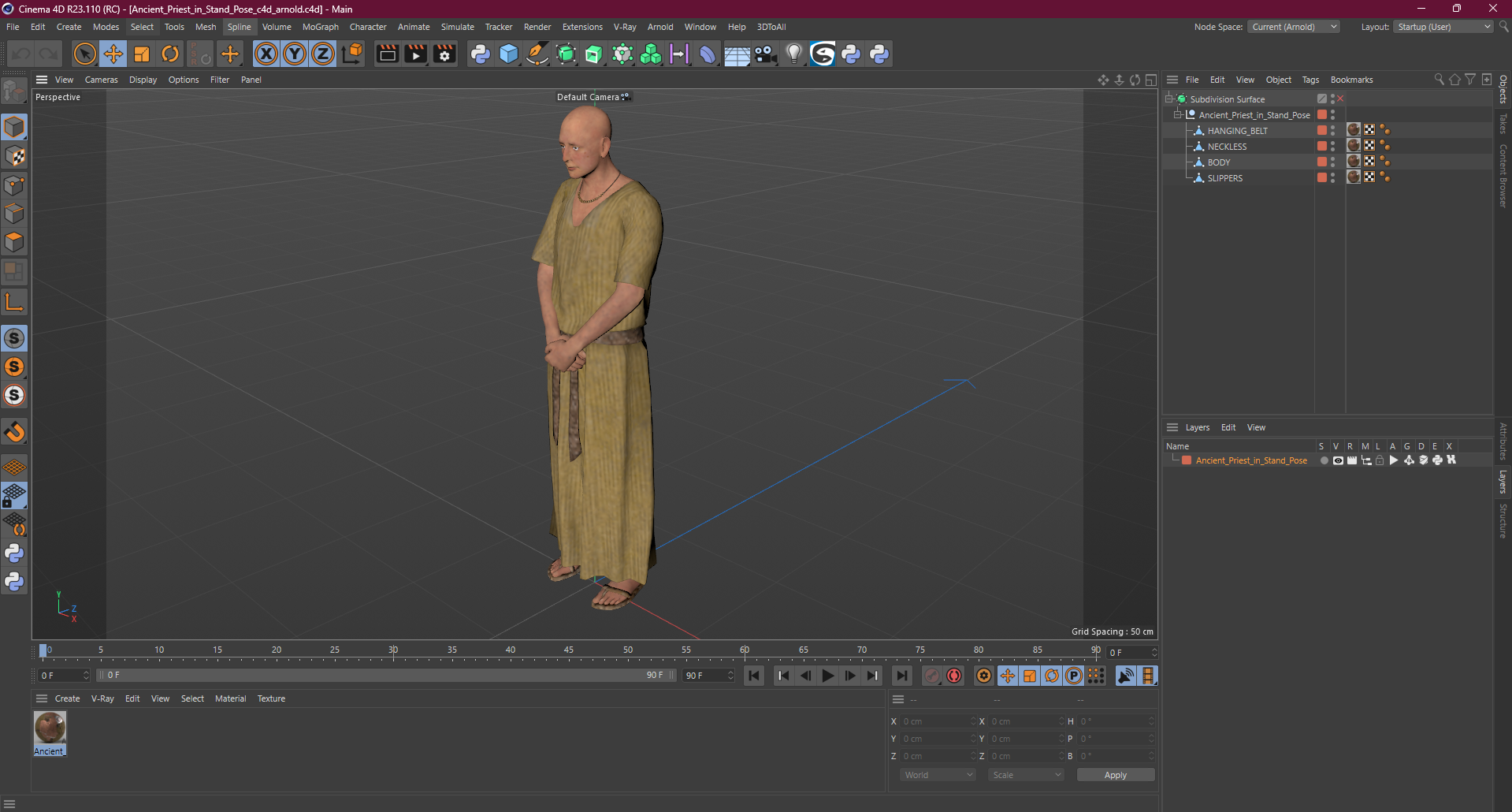Collapse Ancient_Priest_in_Stand_Pose object hierarchy
Viewport: 1512px width, 812px height.
coord(1178,115)
